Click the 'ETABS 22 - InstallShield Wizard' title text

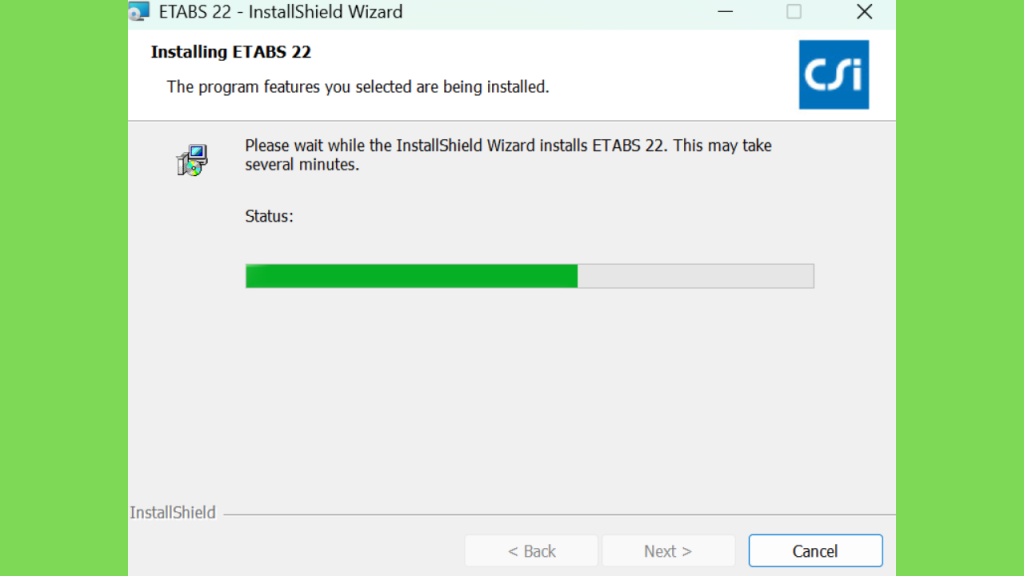[x=281, y=12]
